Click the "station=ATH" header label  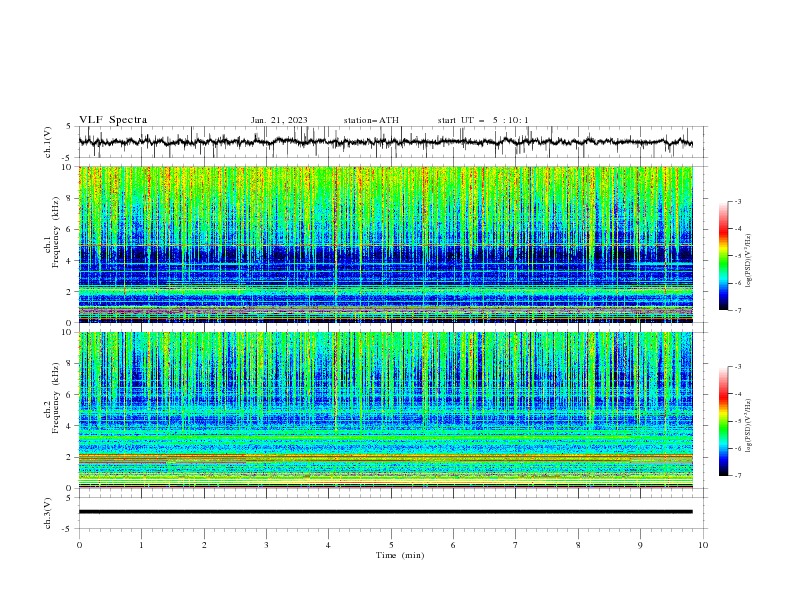pos(371,120)
